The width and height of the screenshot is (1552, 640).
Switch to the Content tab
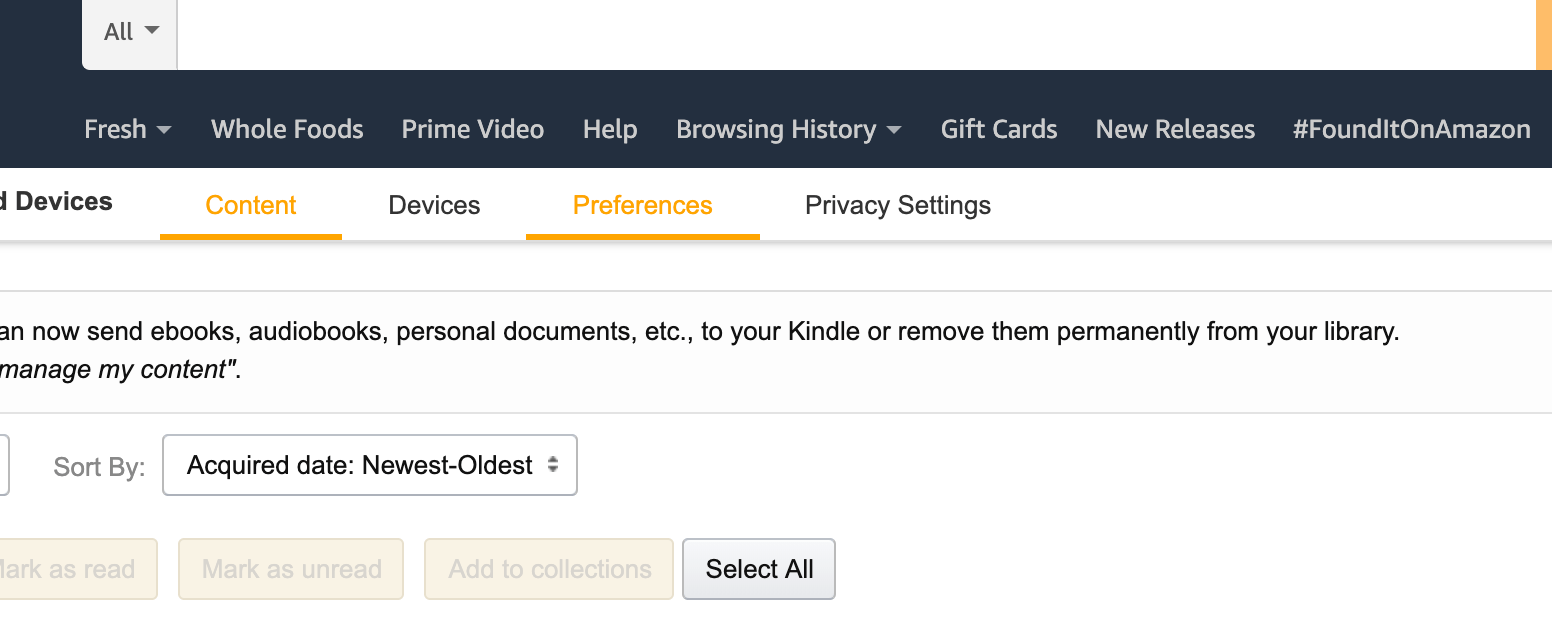click(x=251, y=206)
